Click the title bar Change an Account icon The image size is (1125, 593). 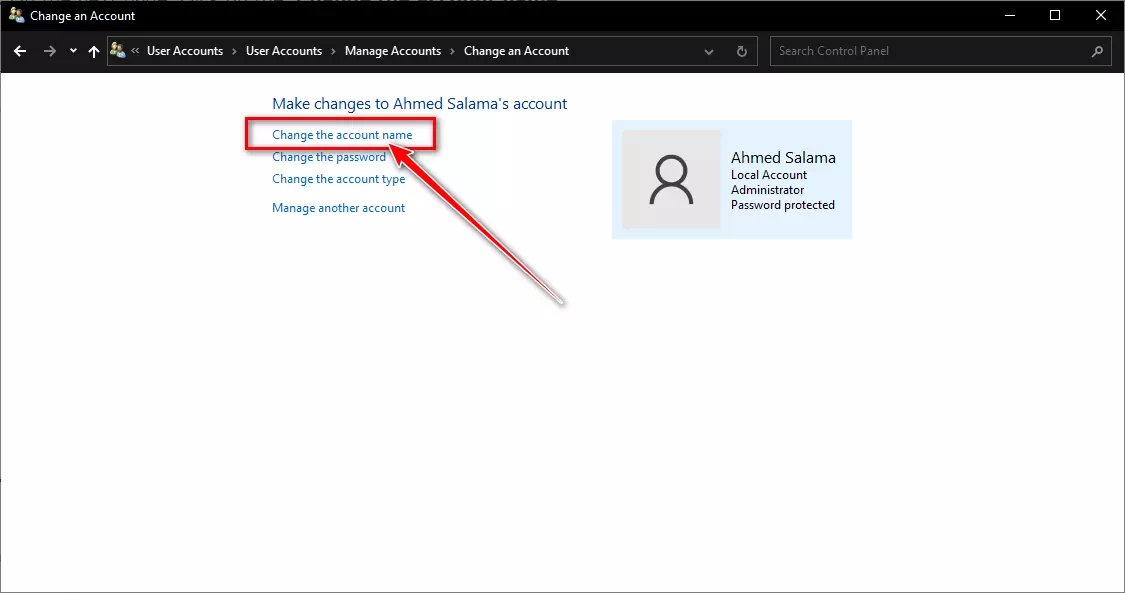pyautogui.click(x=17, y=15)
